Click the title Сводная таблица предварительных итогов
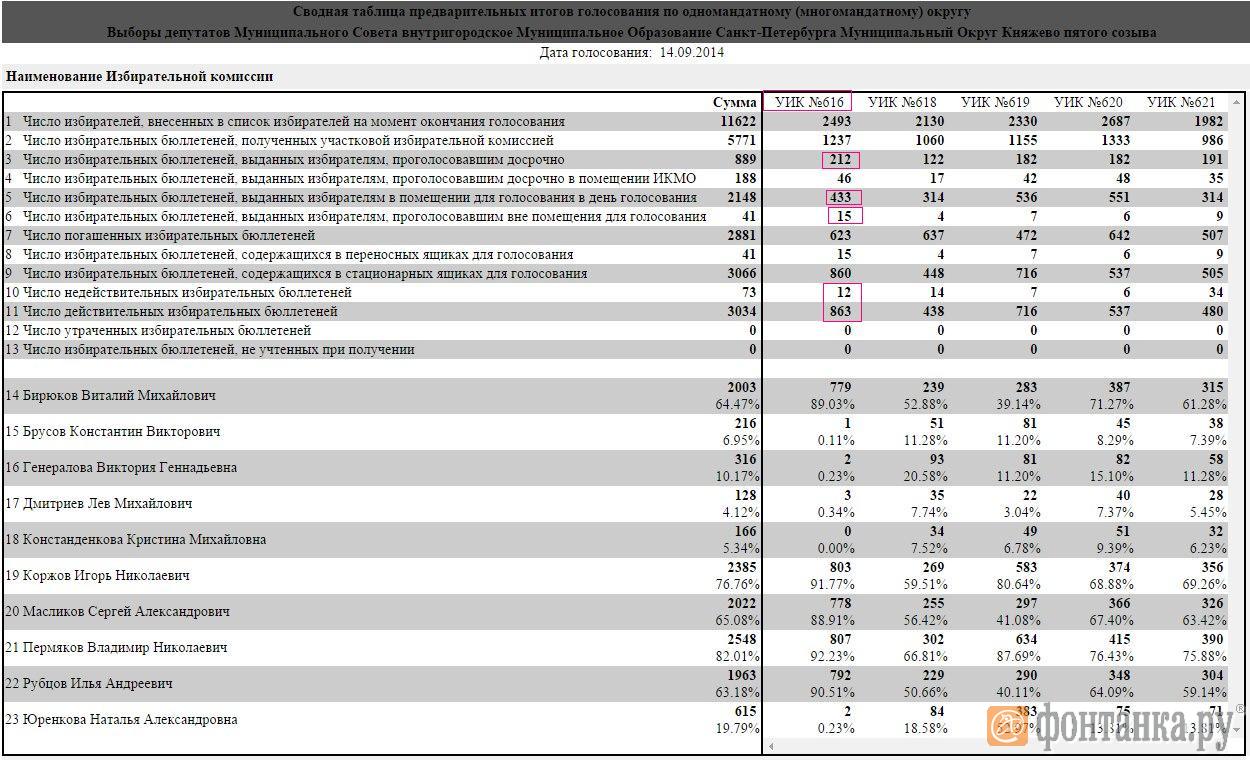This screenshot has height=760, width=1250. click(631, 12)
